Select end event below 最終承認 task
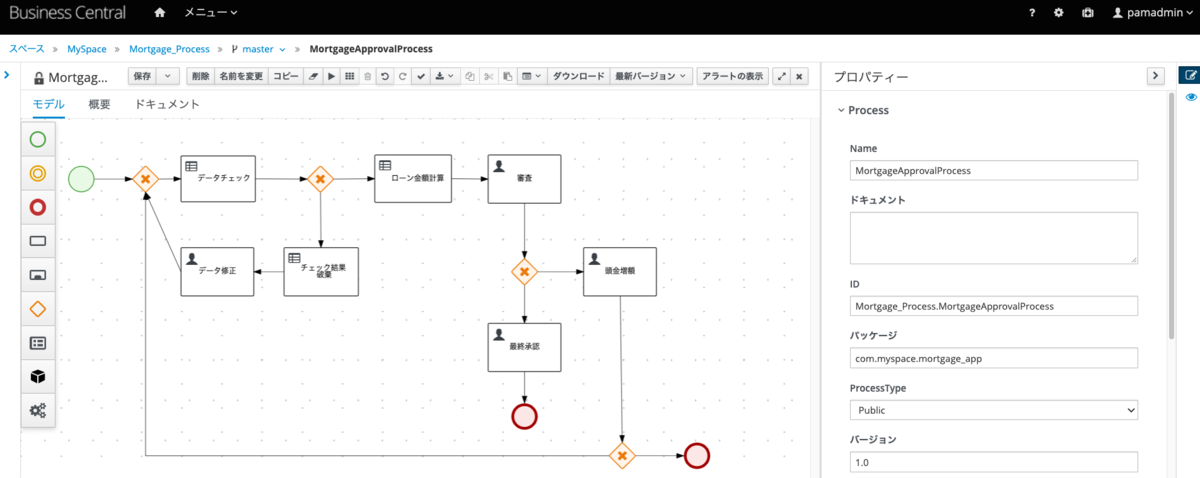 (x=524, y=416)
